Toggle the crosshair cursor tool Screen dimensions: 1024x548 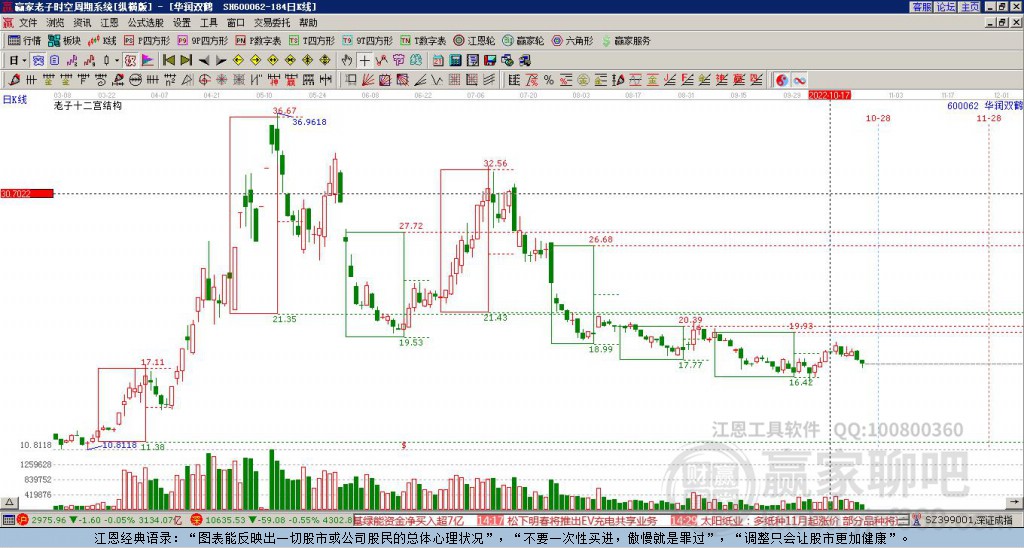364,61
